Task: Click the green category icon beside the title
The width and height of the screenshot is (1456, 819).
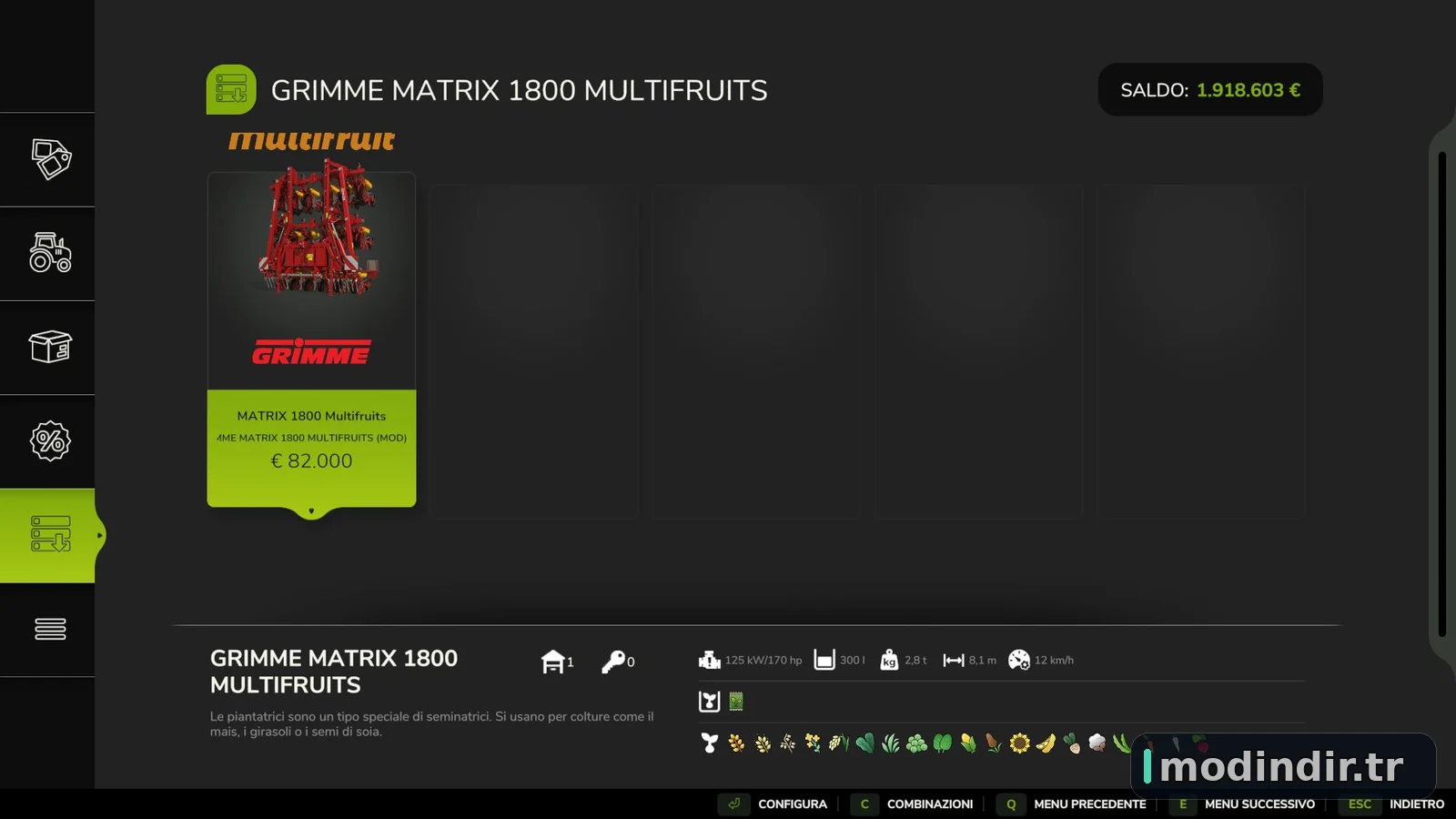Action: 231,89
